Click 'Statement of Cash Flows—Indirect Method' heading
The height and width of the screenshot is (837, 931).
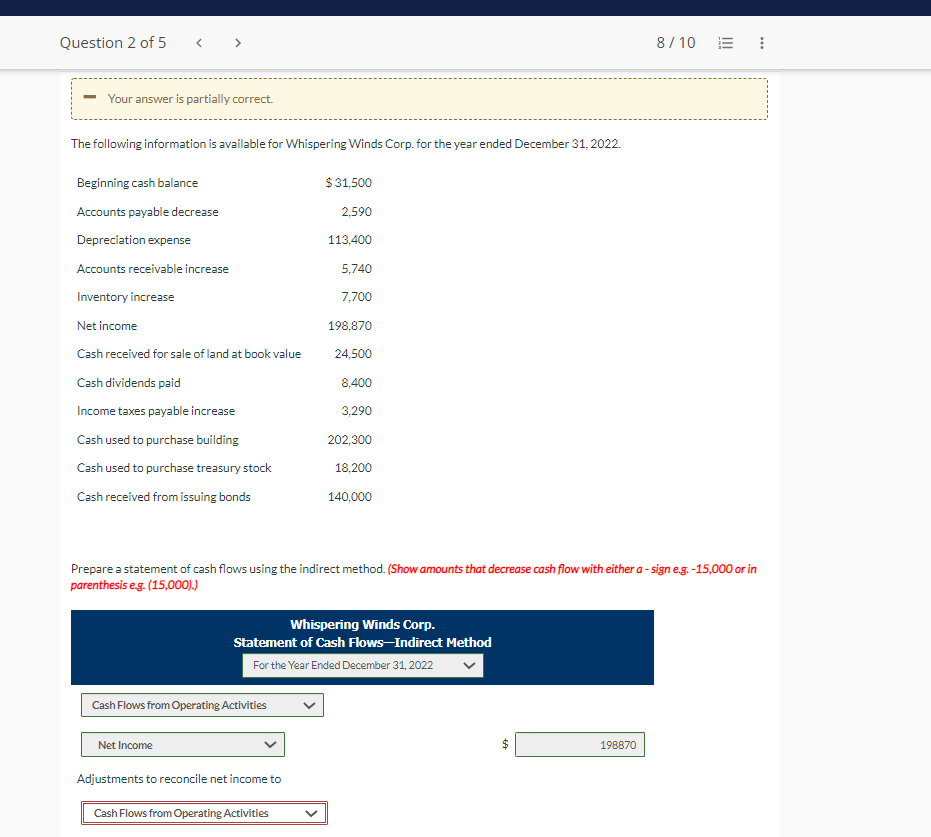[362, 642]
